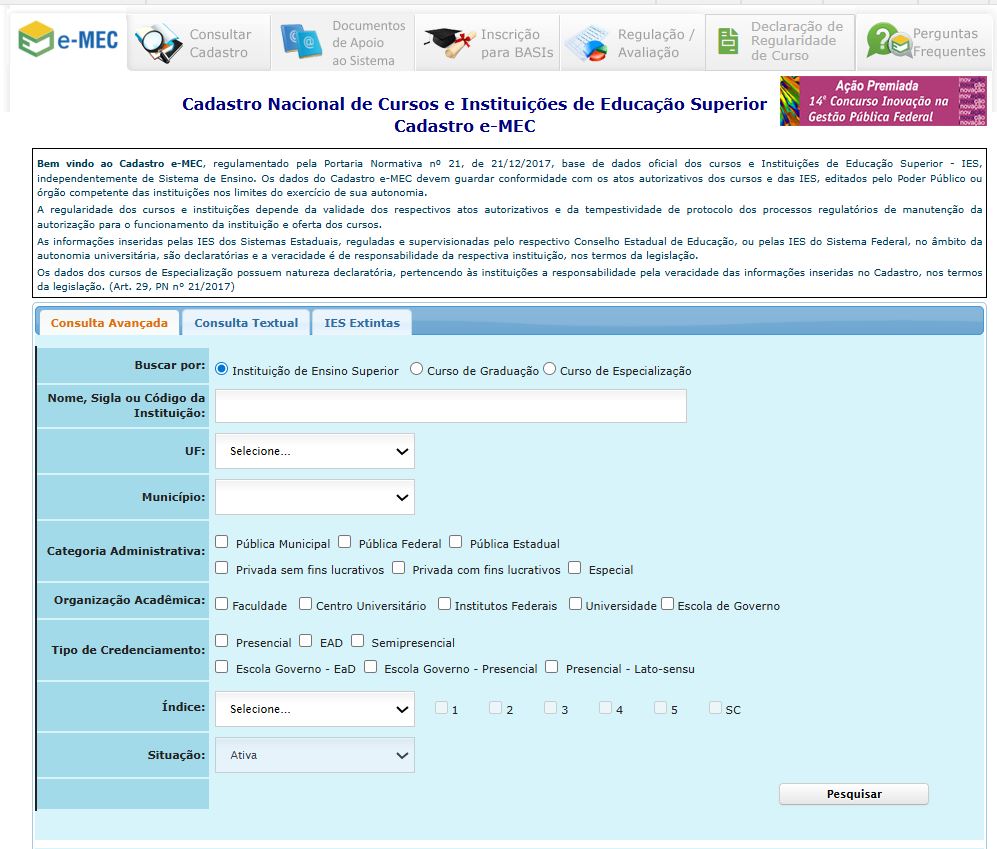This screenshot has width=997, height=849.
Task: Check index SC checkbox
Action: point(715,708)
